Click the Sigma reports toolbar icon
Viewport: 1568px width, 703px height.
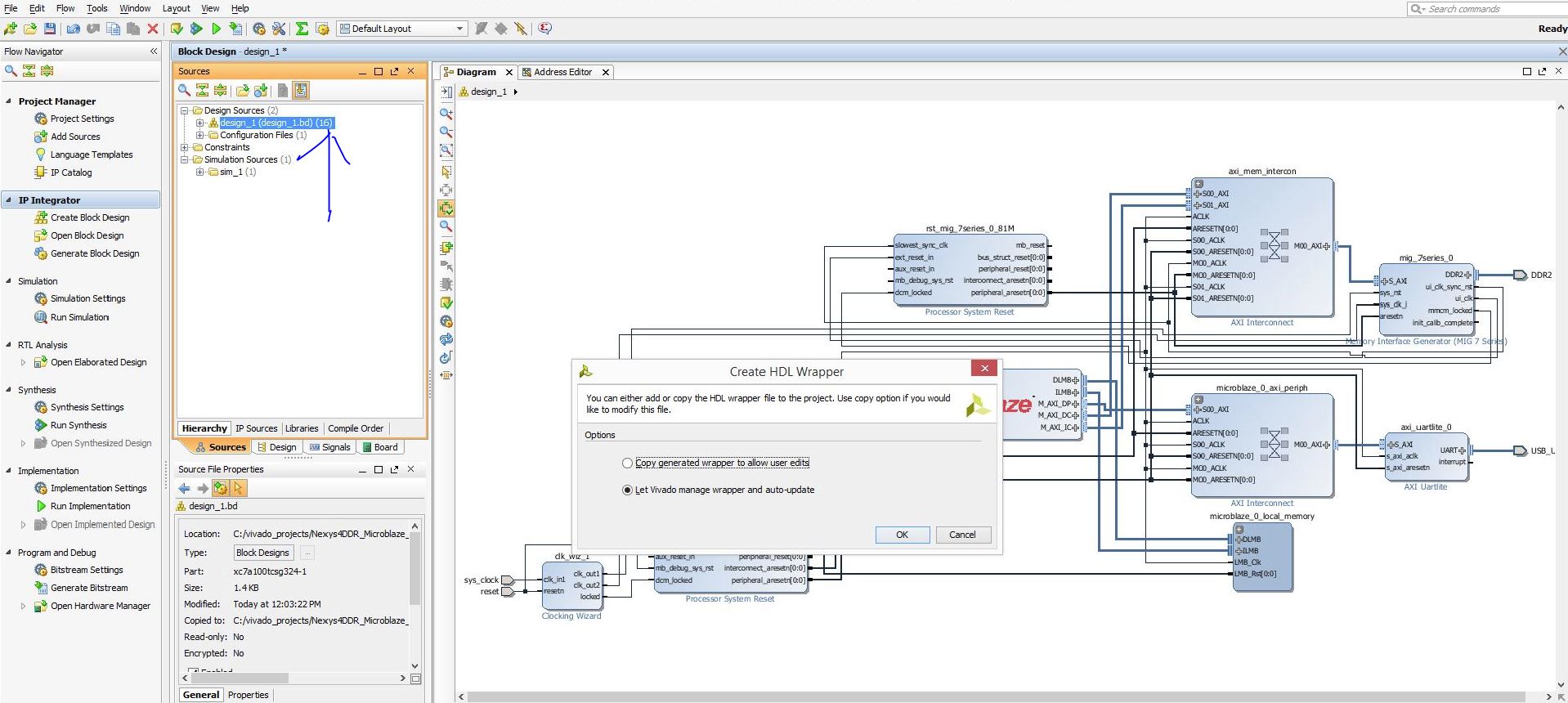(x=302, y=29)
